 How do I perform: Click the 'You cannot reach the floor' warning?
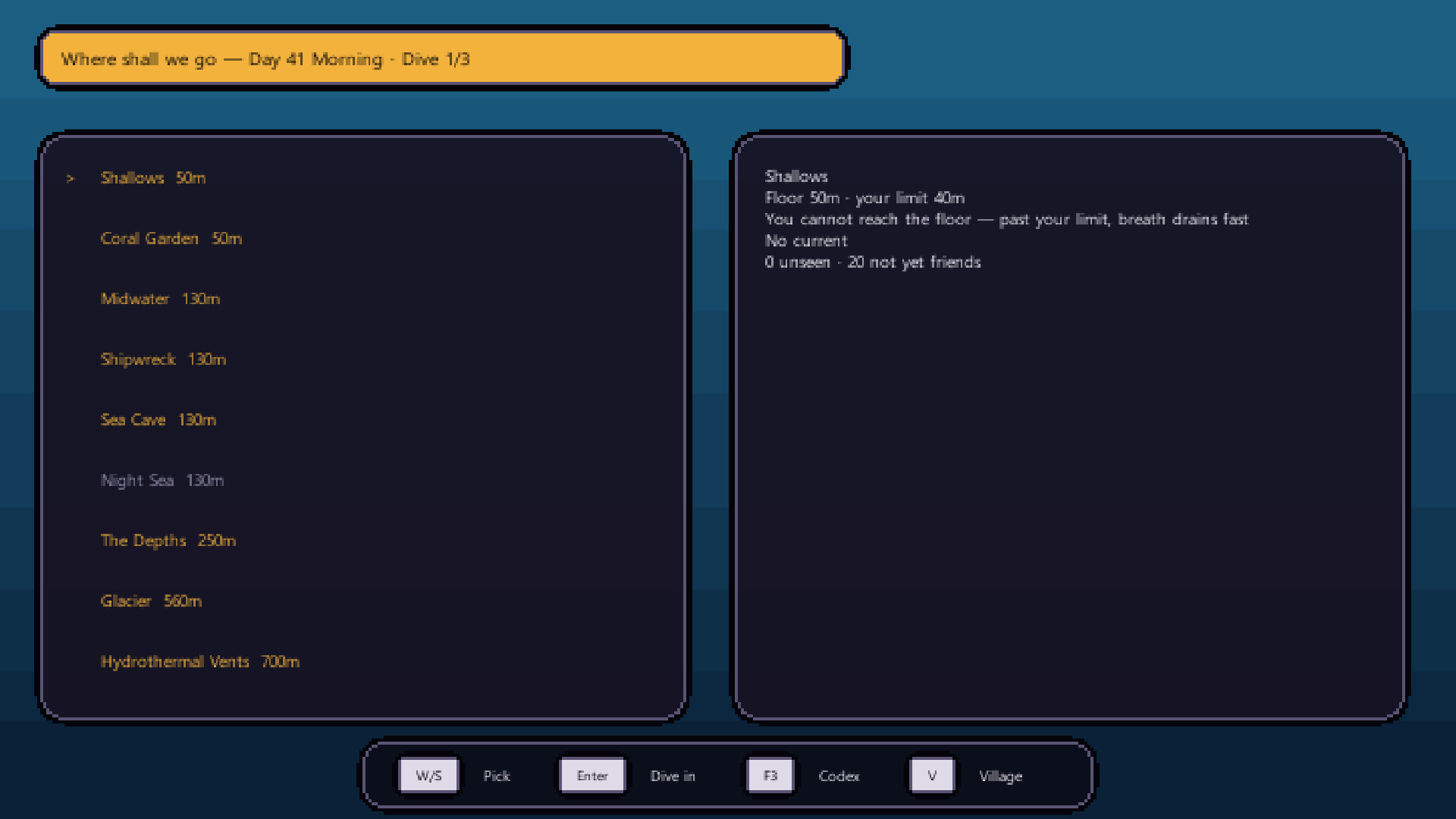[x=1006, y=219]
